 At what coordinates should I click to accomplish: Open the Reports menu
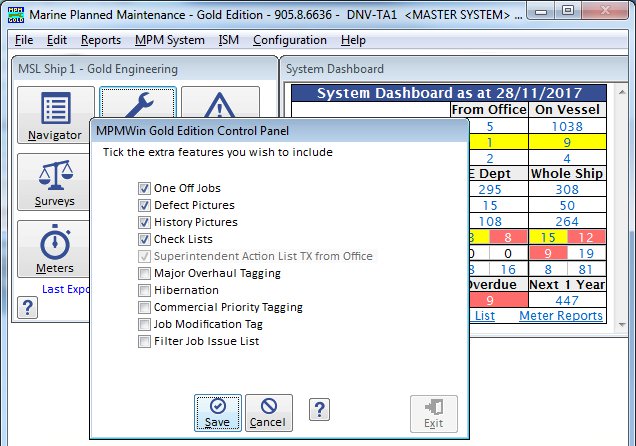pyautogui.click(x=101, y=40)
